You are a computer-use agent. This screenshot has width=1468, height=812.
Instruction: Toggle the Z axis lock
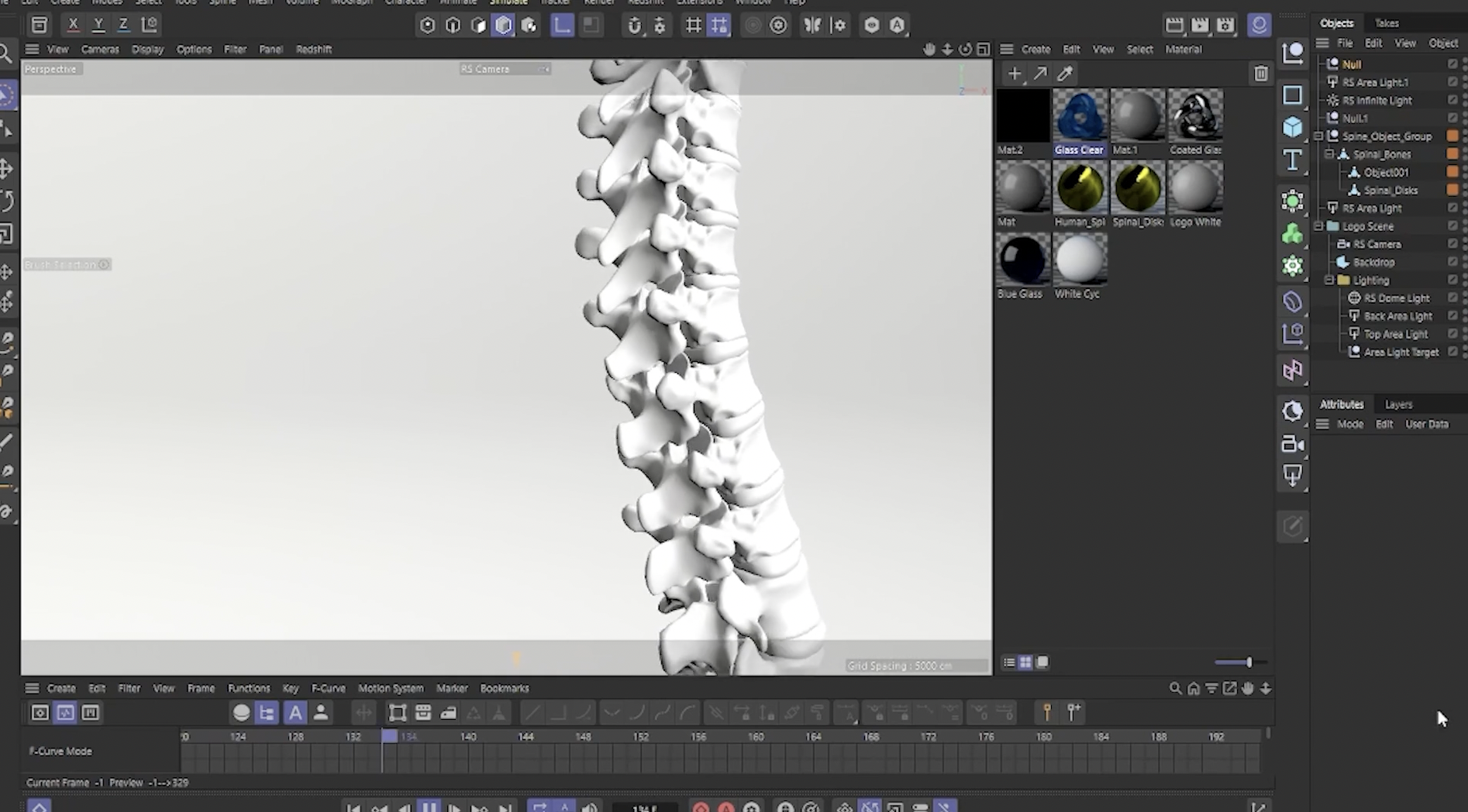(123, 25)
